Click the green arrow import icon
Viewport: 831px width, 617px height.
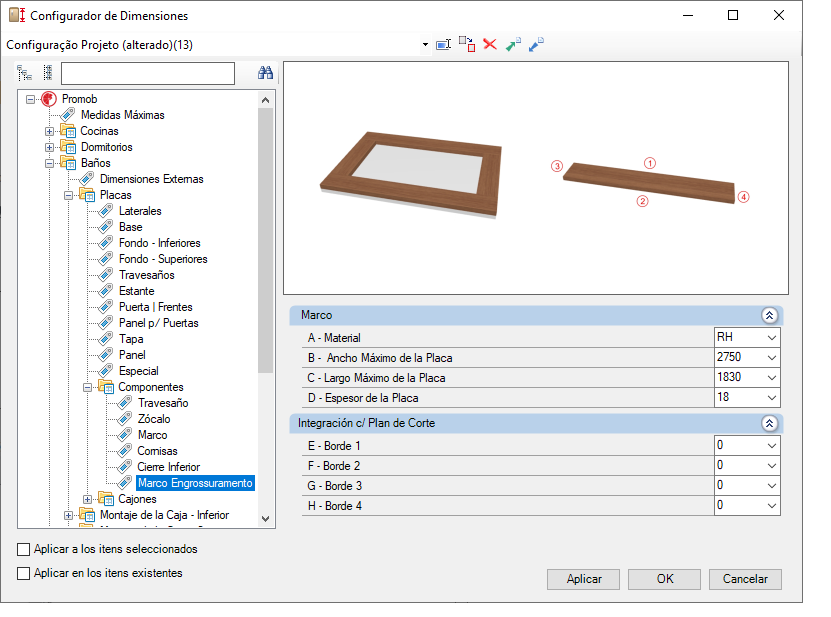click(513, 44)
